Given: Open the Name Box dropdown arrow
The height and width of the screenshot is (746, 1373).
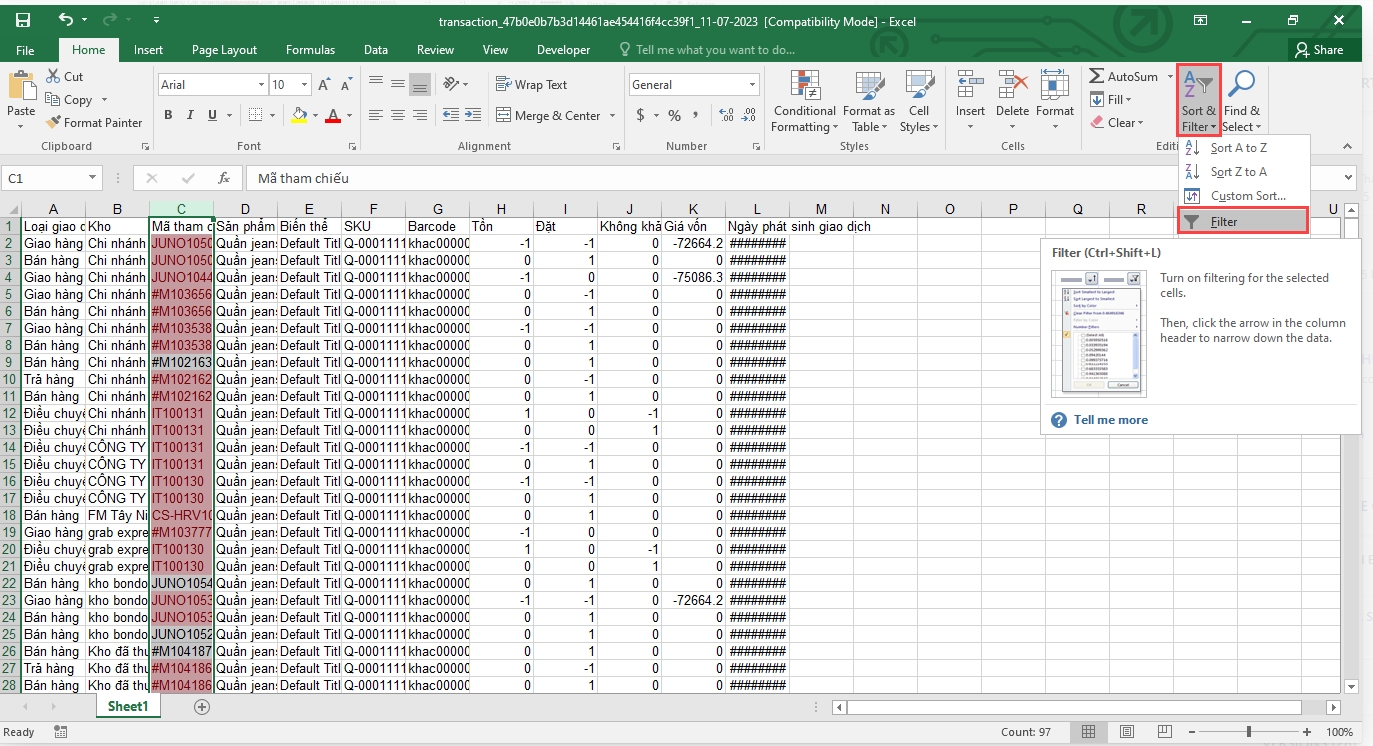Looking at the screenshot, I should [92, 179].
